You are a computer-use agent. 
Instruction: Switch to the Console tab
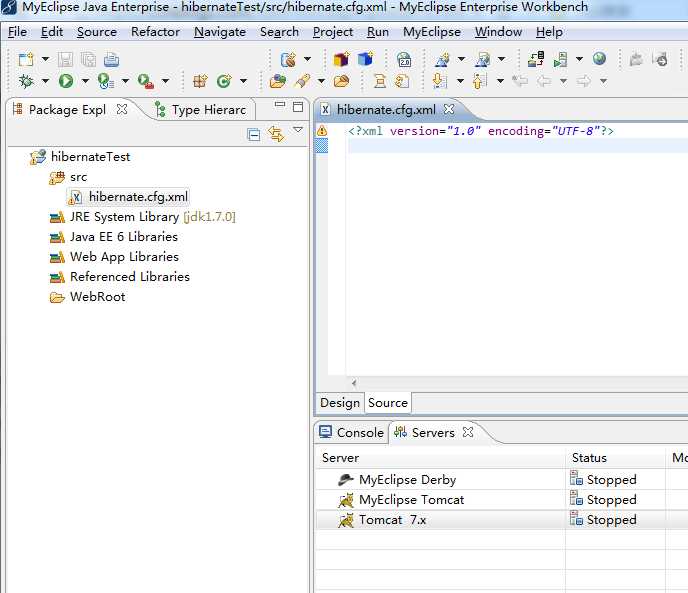pyautogui.click(x=352, y=433)
